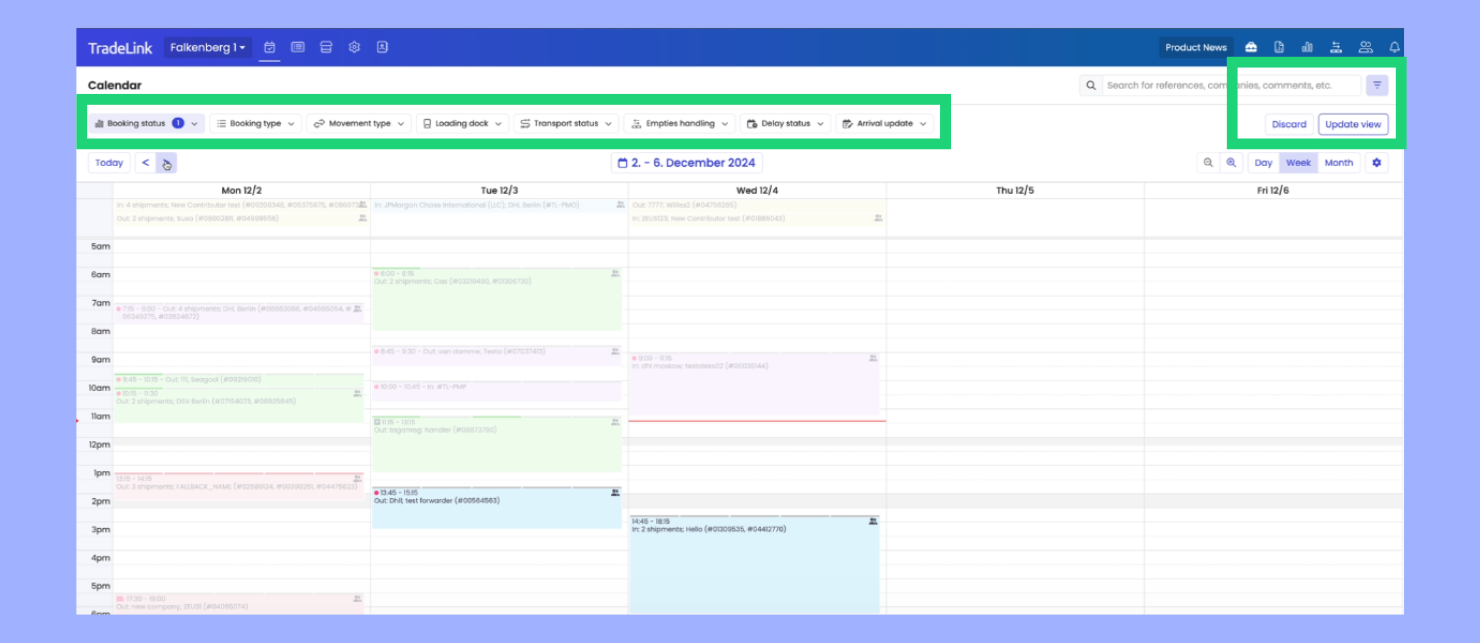
Task: Click the list view icon in navbar
Action: click(298, 47)
